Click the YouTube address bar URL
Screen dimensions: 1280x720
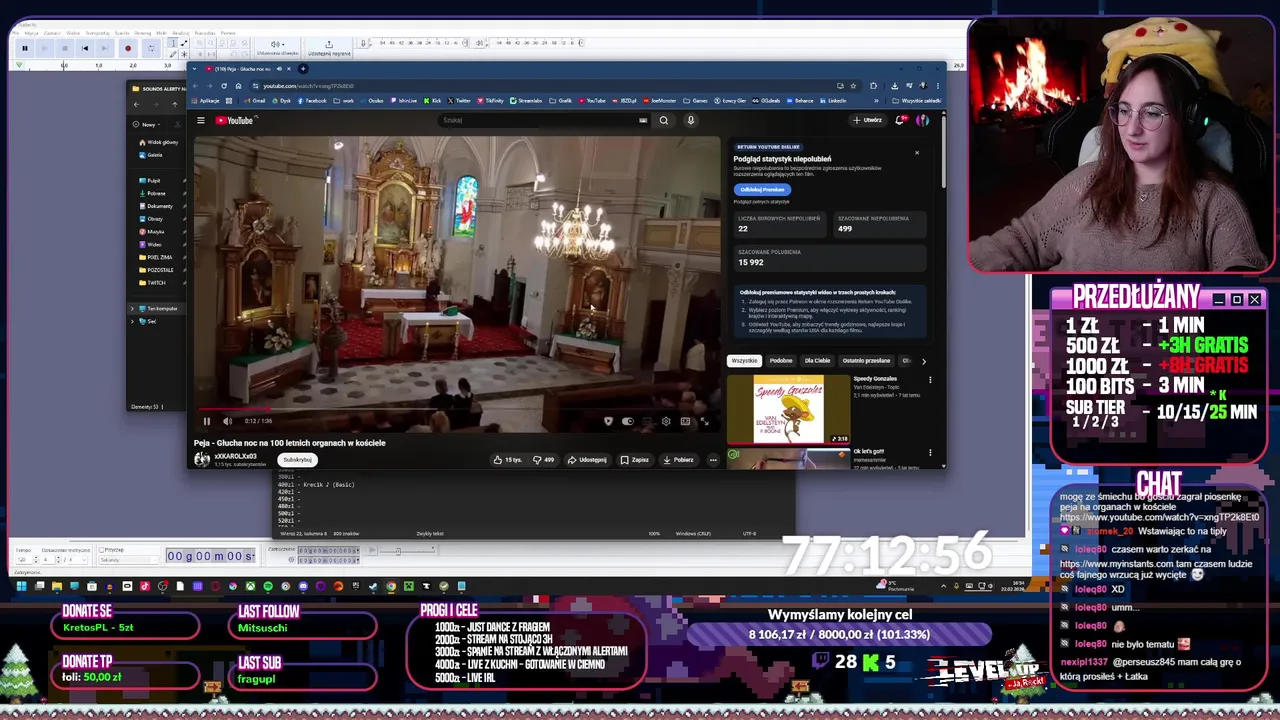tap(308, 86)
